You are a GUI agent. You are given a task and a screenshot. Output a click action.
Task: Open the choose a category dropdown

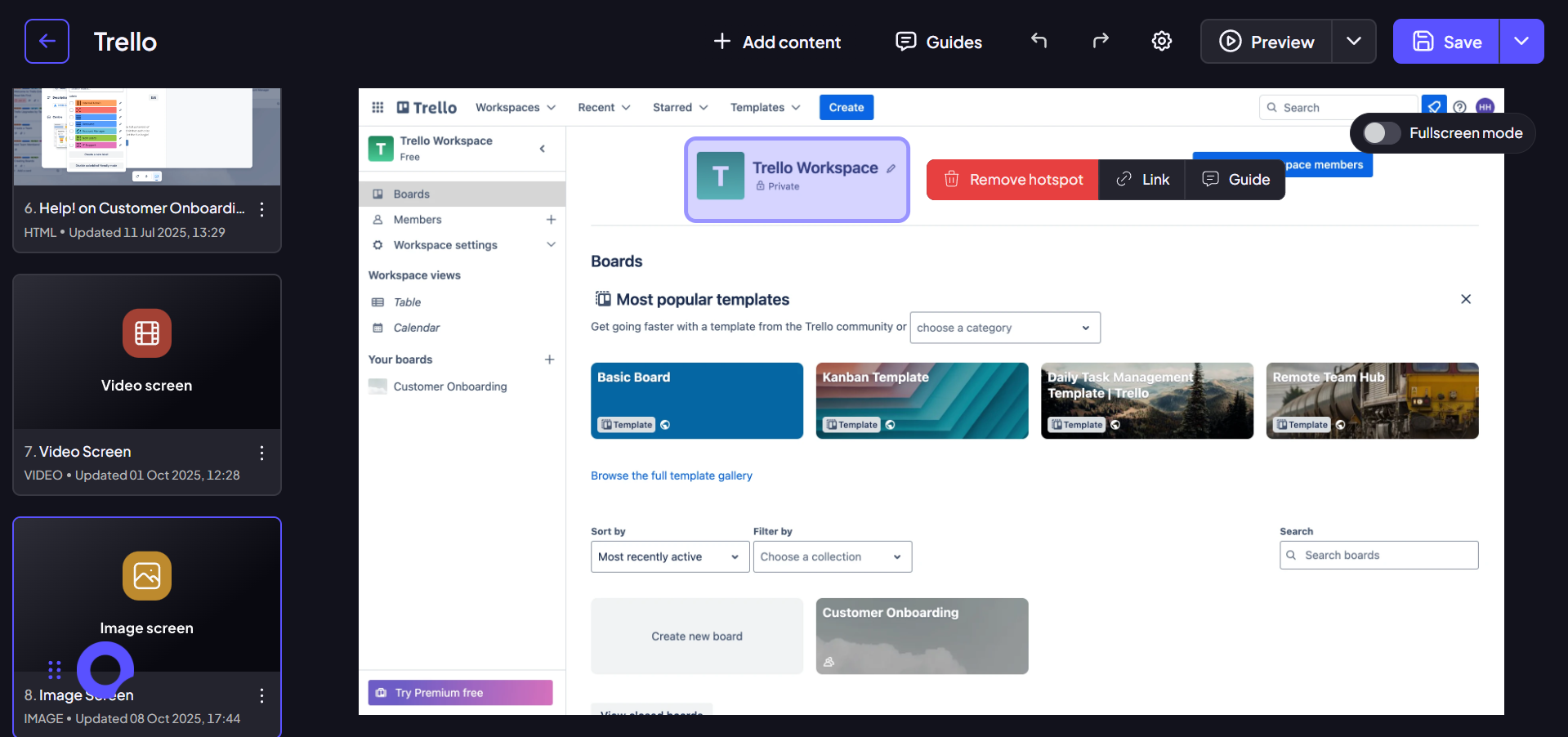coord(1005,328)
